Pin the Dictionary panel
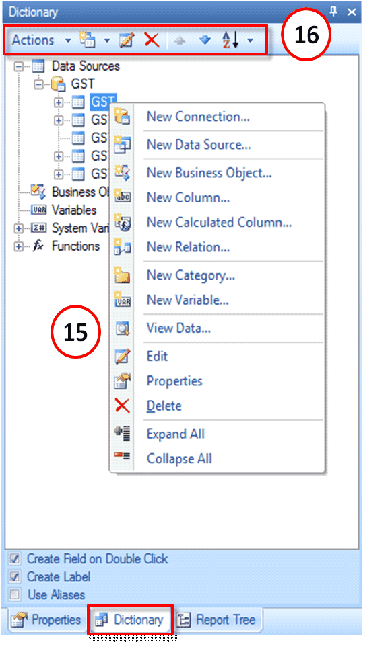The width and height of the screenshot is (365, 649). (x=334, y=12)
